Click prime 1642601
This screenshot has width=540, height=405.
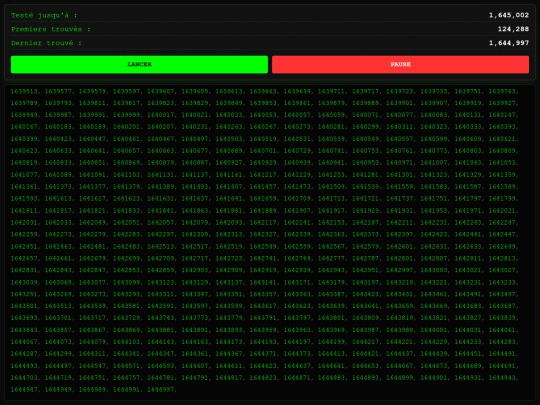click(x=399, y=246)
